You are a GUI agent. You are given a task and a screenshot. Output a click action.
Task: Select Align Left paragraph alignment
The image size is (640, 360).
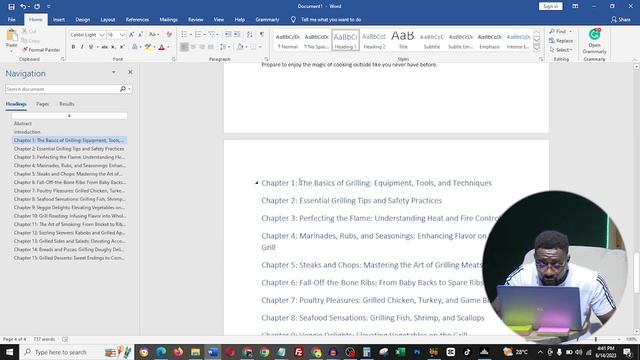[x=184, y=47]
